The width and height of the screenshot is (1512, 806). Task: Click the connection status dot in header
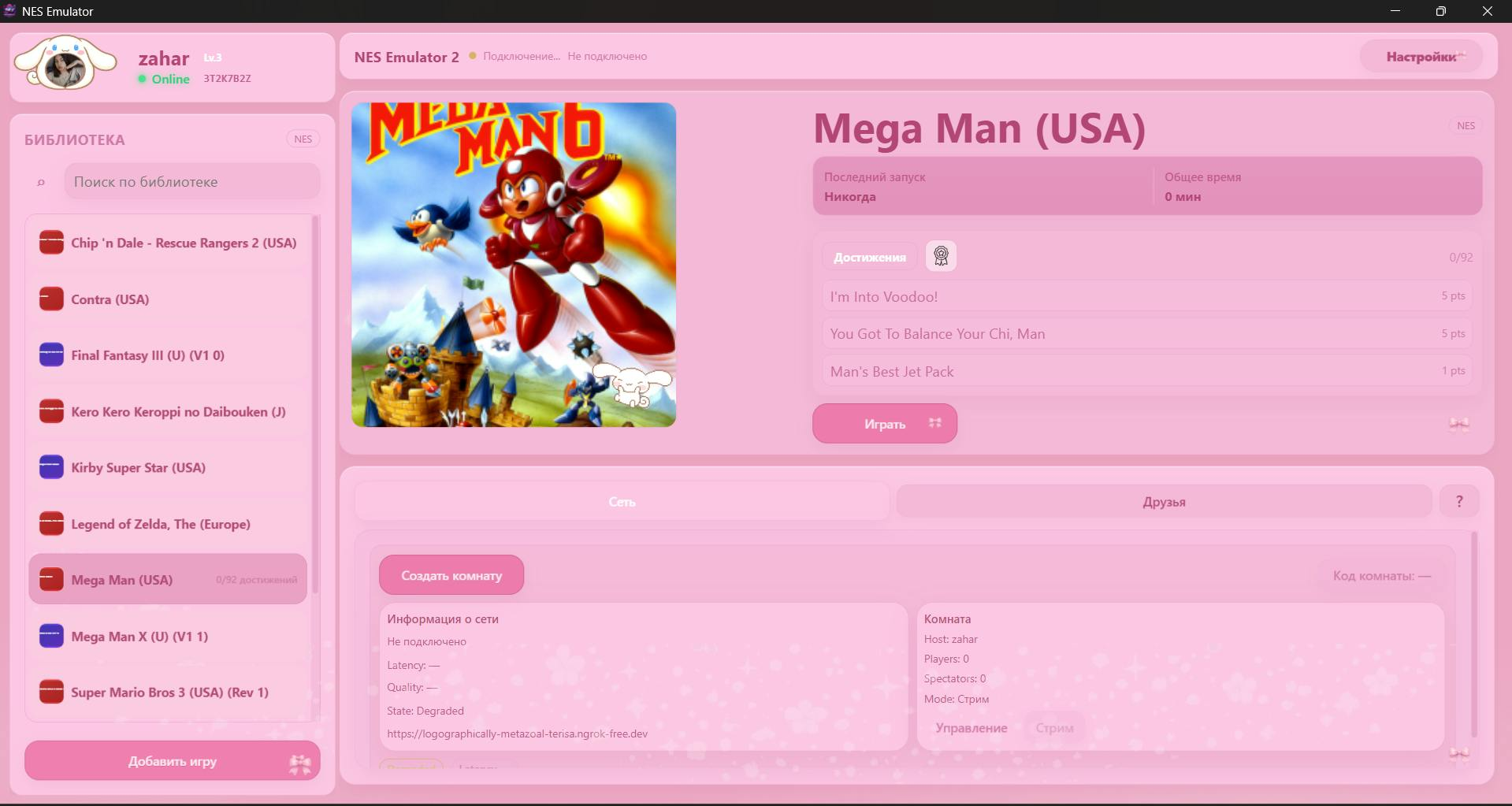472,56
